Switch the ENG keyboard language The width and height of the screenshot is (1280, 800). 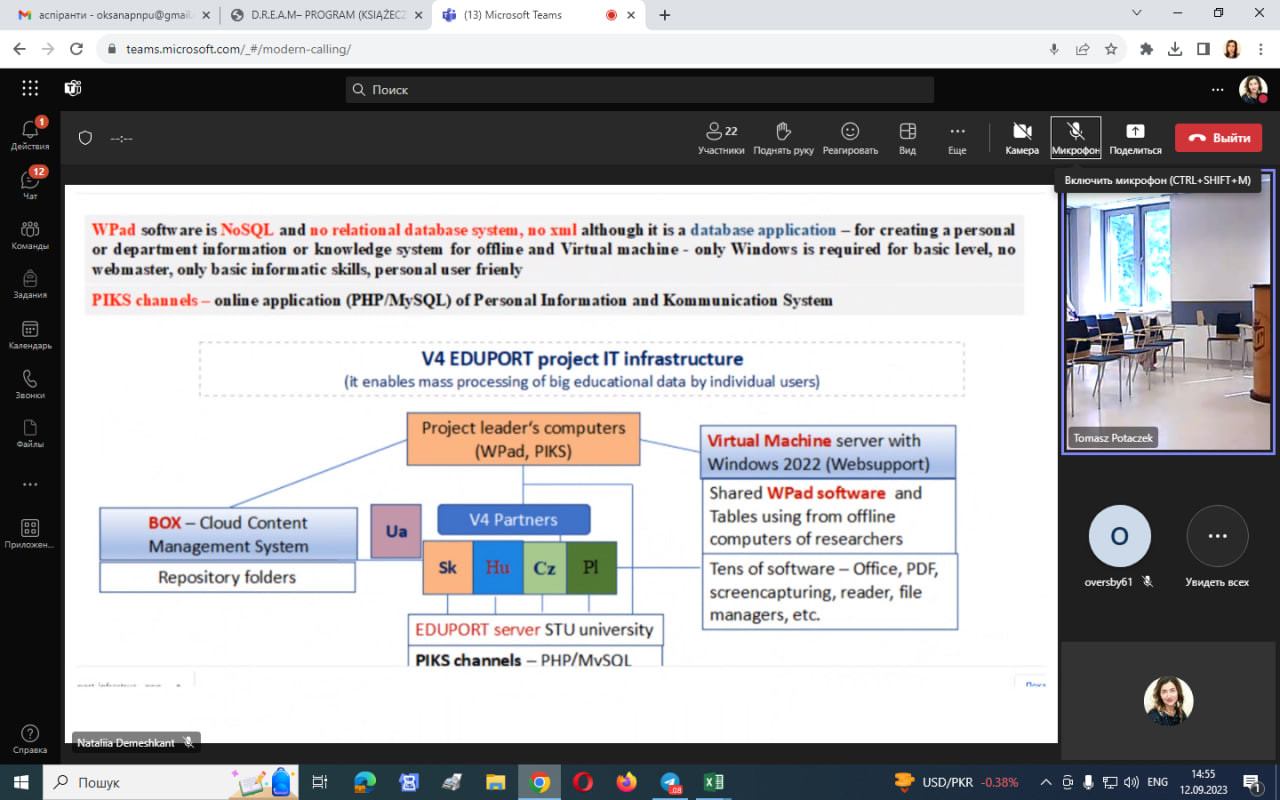[1157, 782]
